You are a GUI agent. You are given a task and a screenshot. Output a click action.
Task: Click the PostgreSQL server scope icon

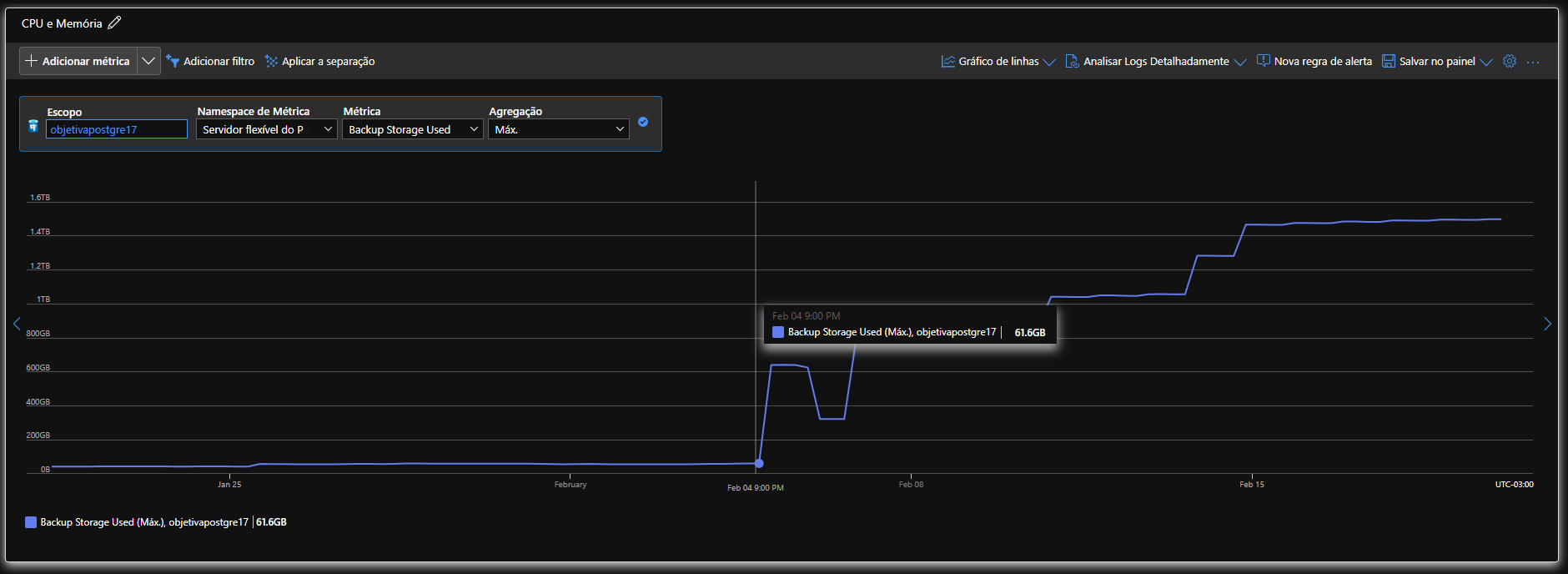click(x=33, y=126)
